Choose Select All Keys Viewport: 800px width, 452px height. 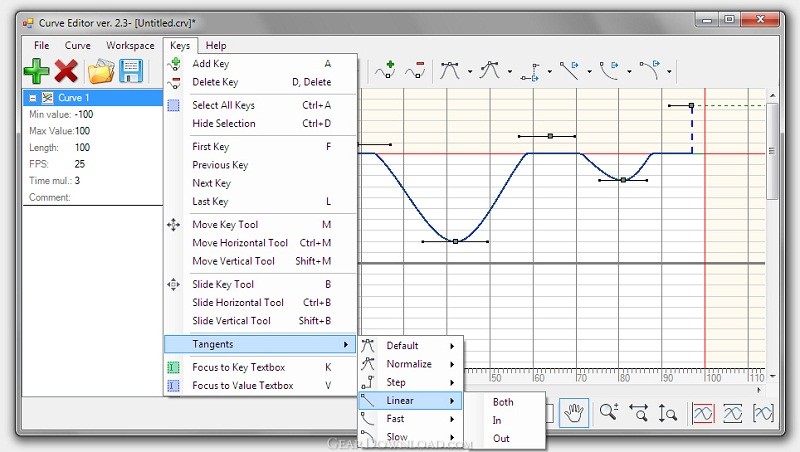coord(260,105)
